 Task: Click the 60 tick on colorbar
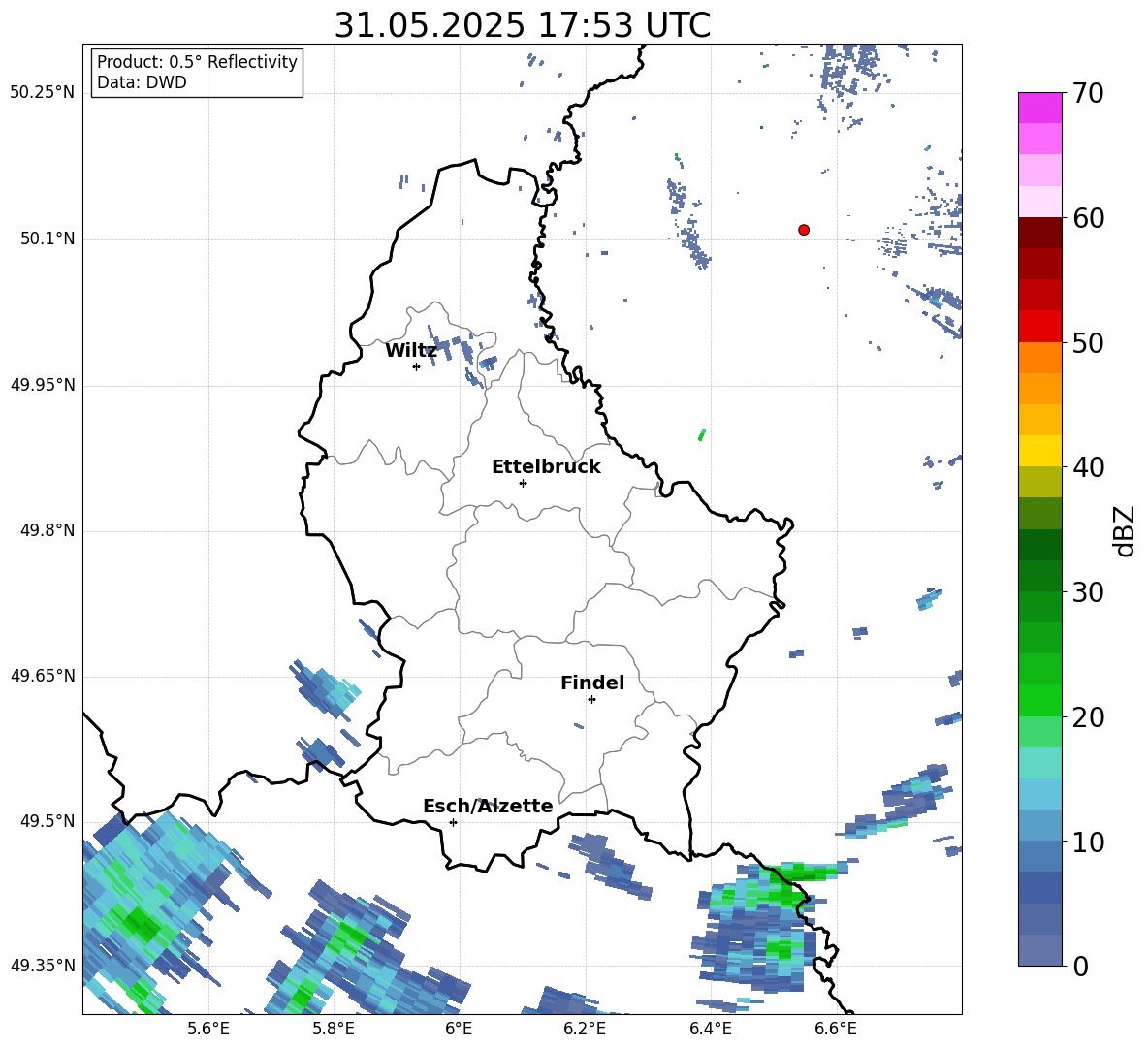[1088, 217]
